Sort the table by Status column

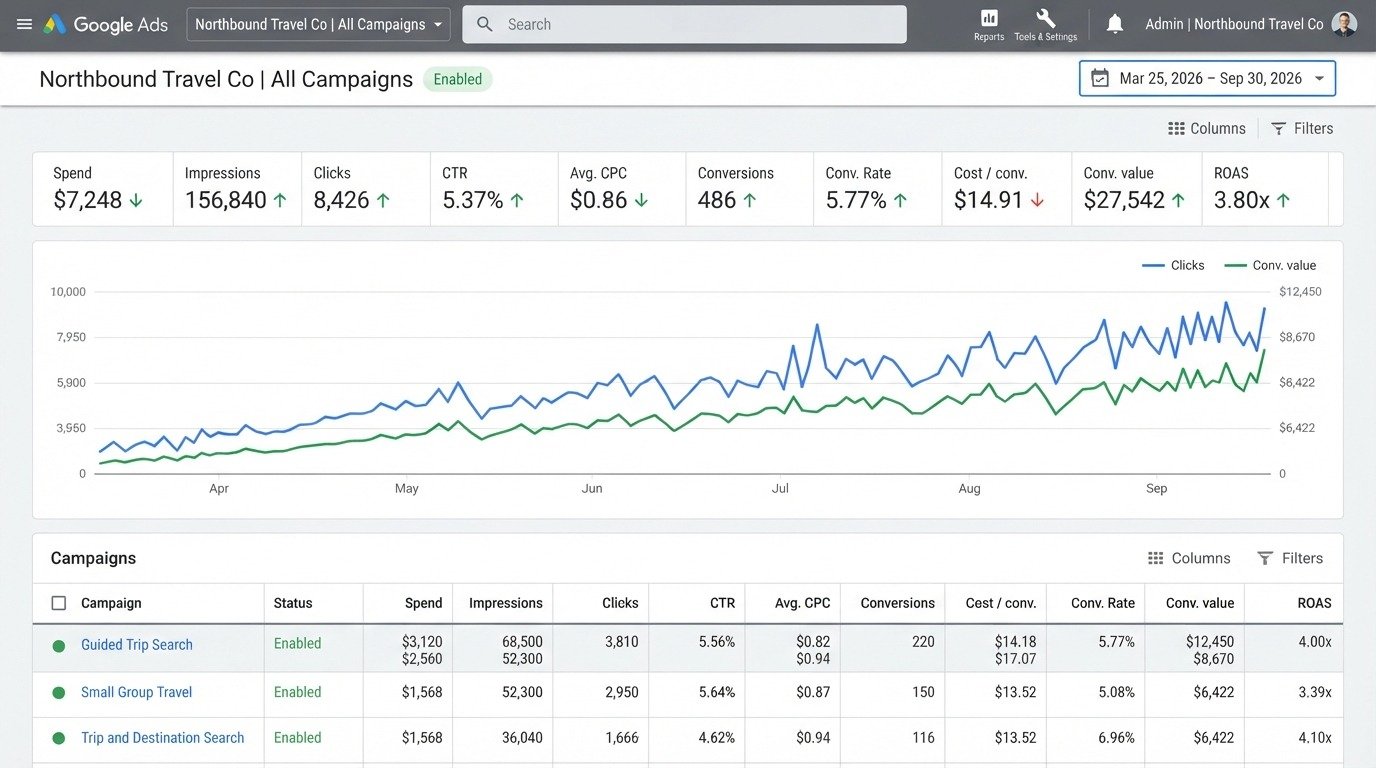click(293, 603)
